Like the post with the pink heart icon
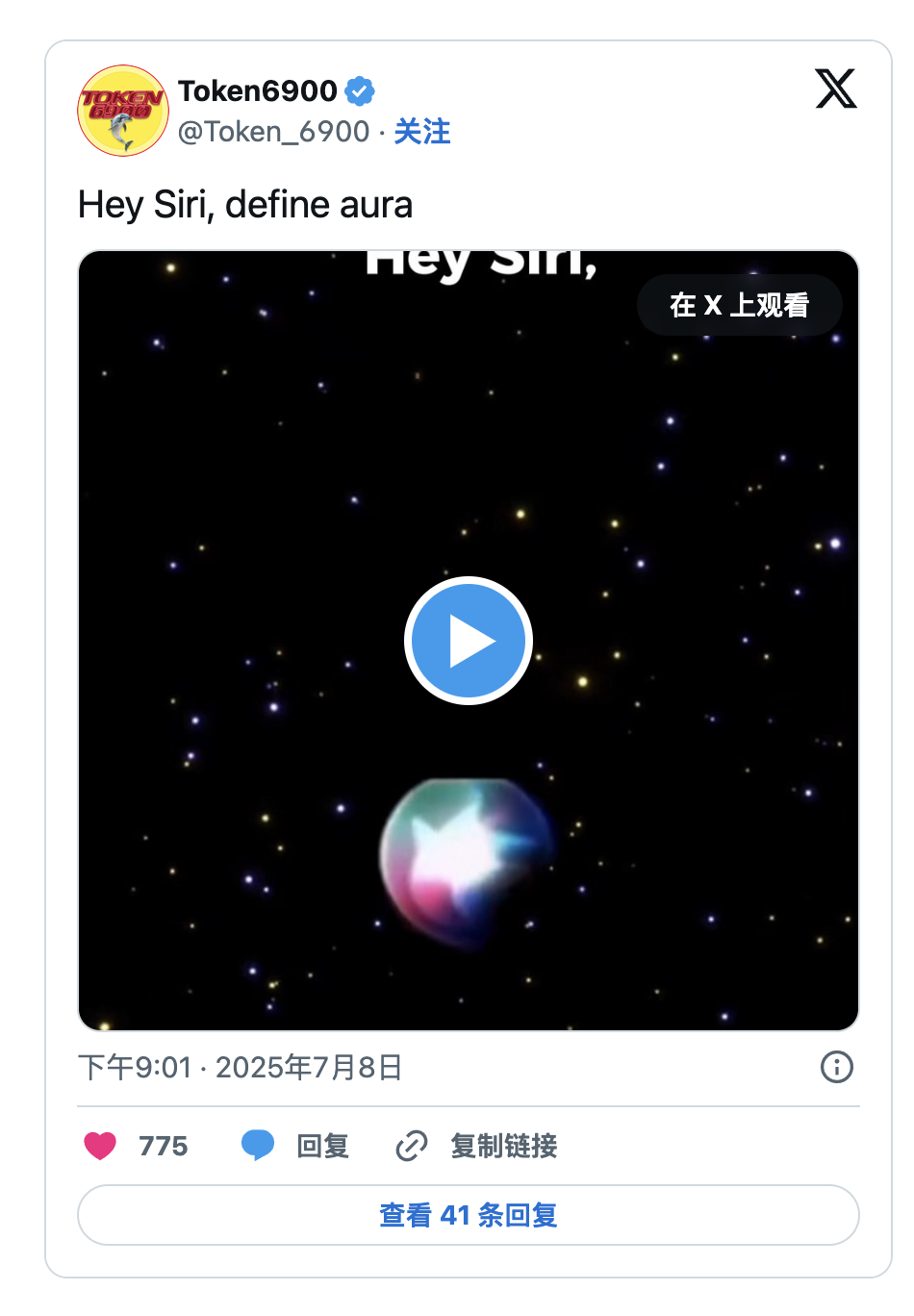 [100, 1146]
